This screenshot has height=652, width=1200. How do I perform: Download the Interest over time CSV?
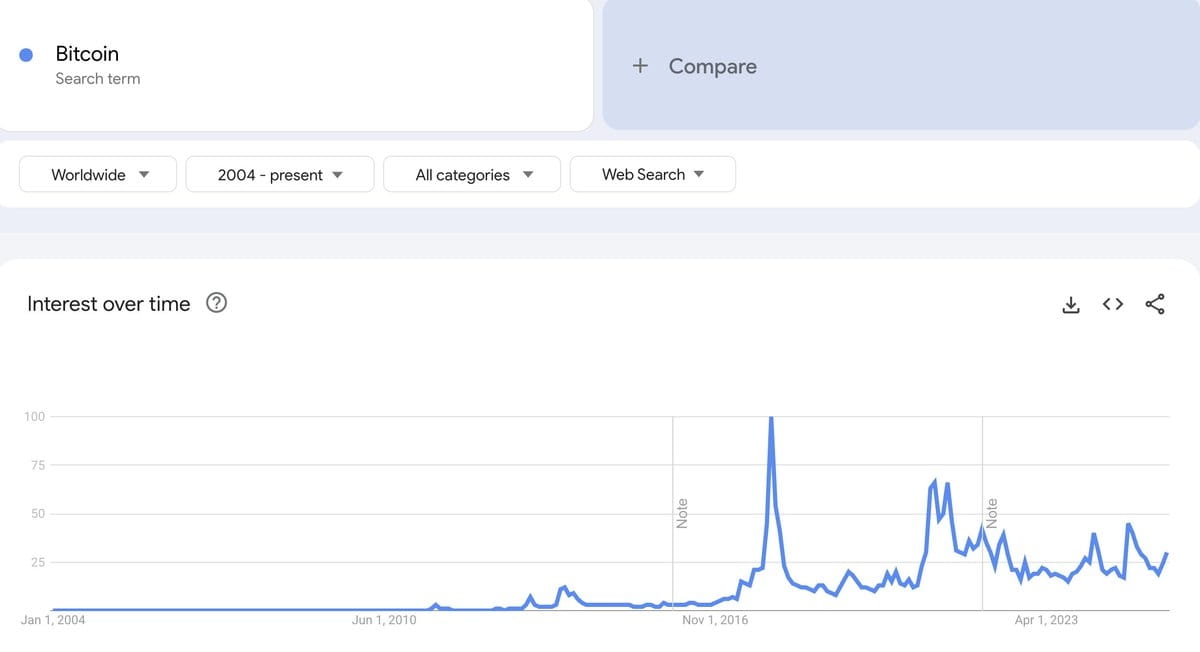point(1071,304)
